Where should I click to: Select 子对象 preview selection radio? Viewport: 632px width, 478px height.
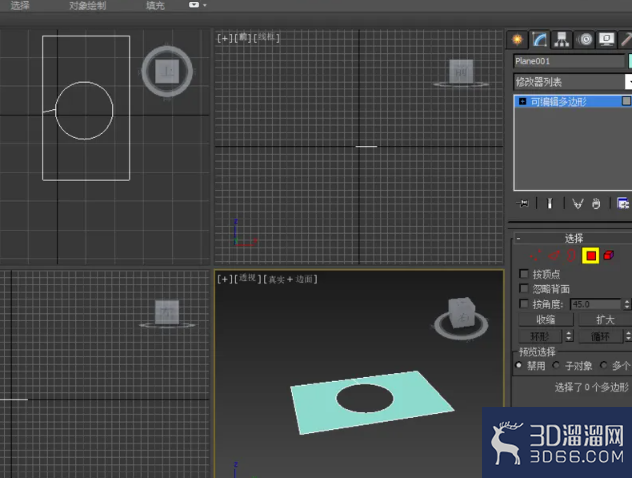point(556,365)
